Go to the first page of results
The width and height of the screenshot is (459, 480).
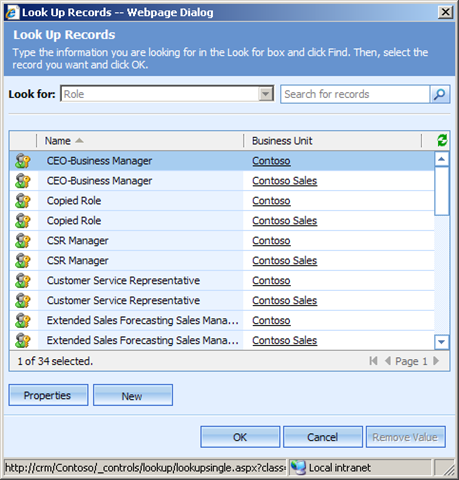tap(373, 361)
